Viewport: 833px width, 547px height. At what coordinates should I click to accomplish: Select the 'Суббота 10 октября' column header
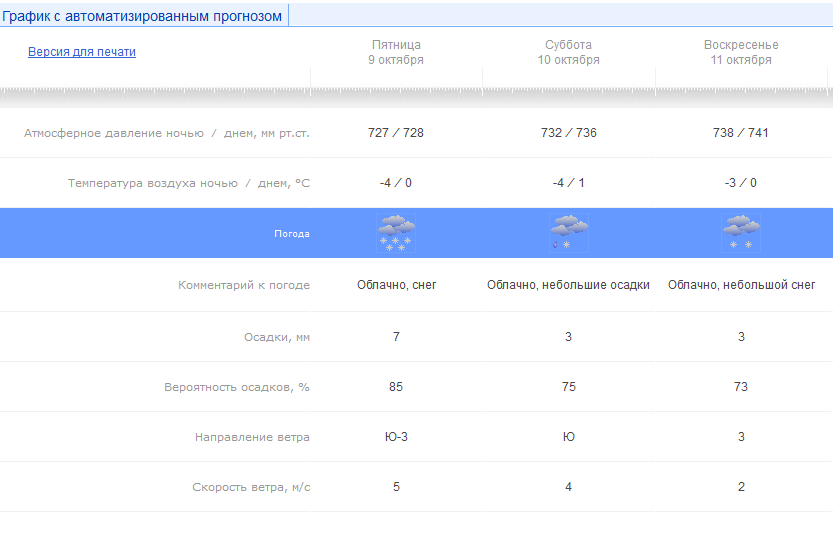[x=569, y=52]
